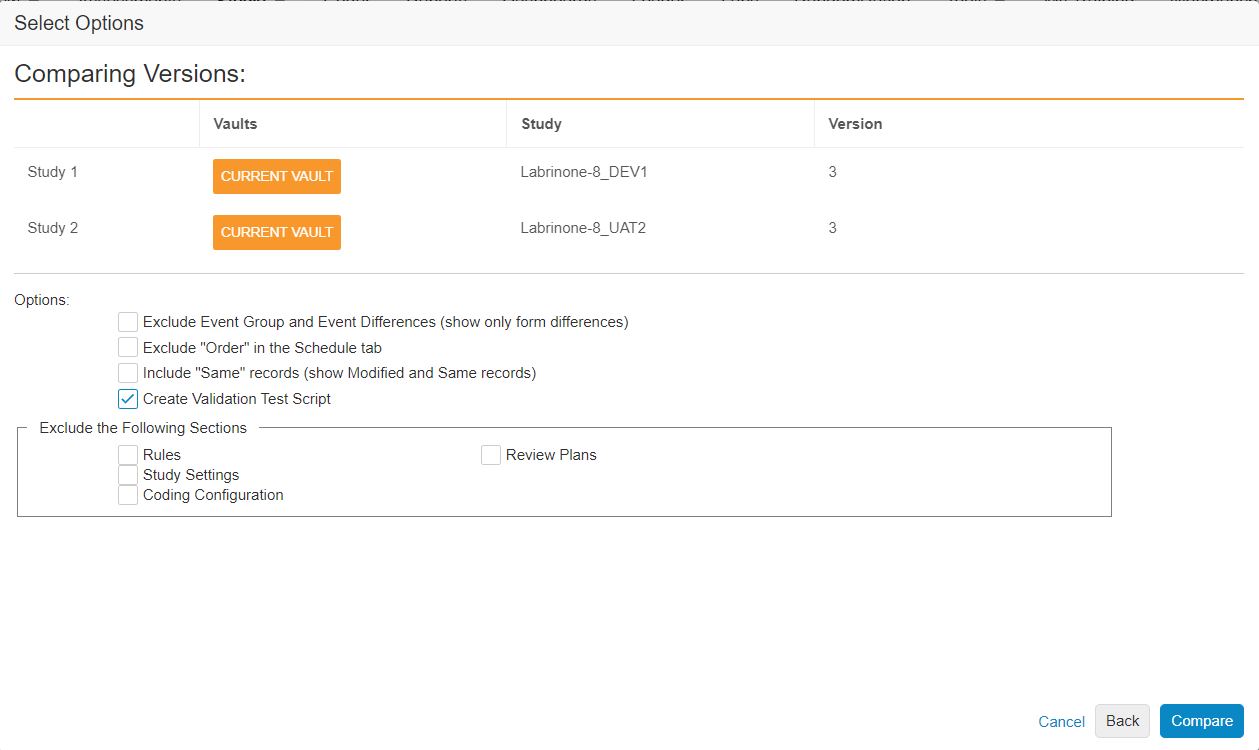1259x750 pixels.
Task: Exclude the Rules section
Action: tap(128, 455)
